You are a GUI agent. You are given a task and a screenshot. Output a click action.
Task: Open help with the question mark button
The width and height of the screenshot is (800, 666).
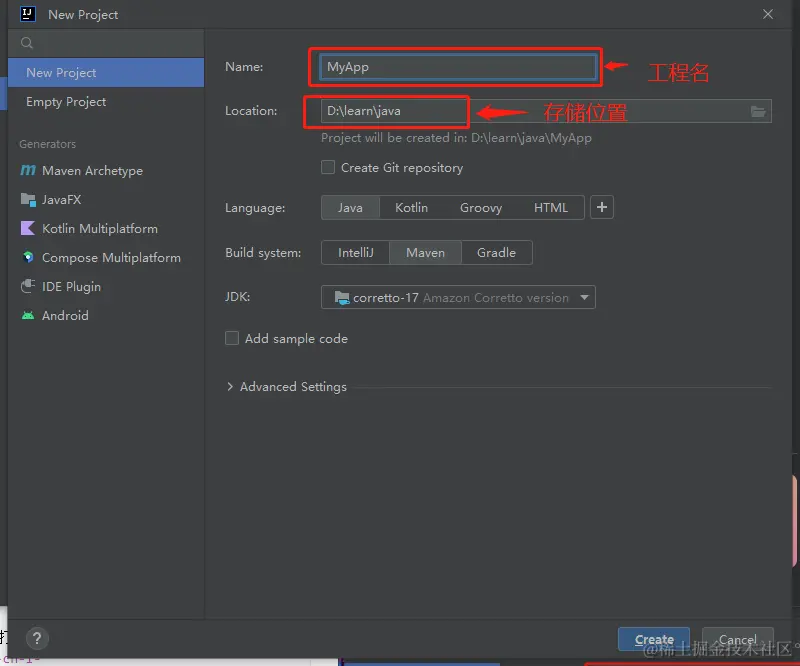pos(37,638)
